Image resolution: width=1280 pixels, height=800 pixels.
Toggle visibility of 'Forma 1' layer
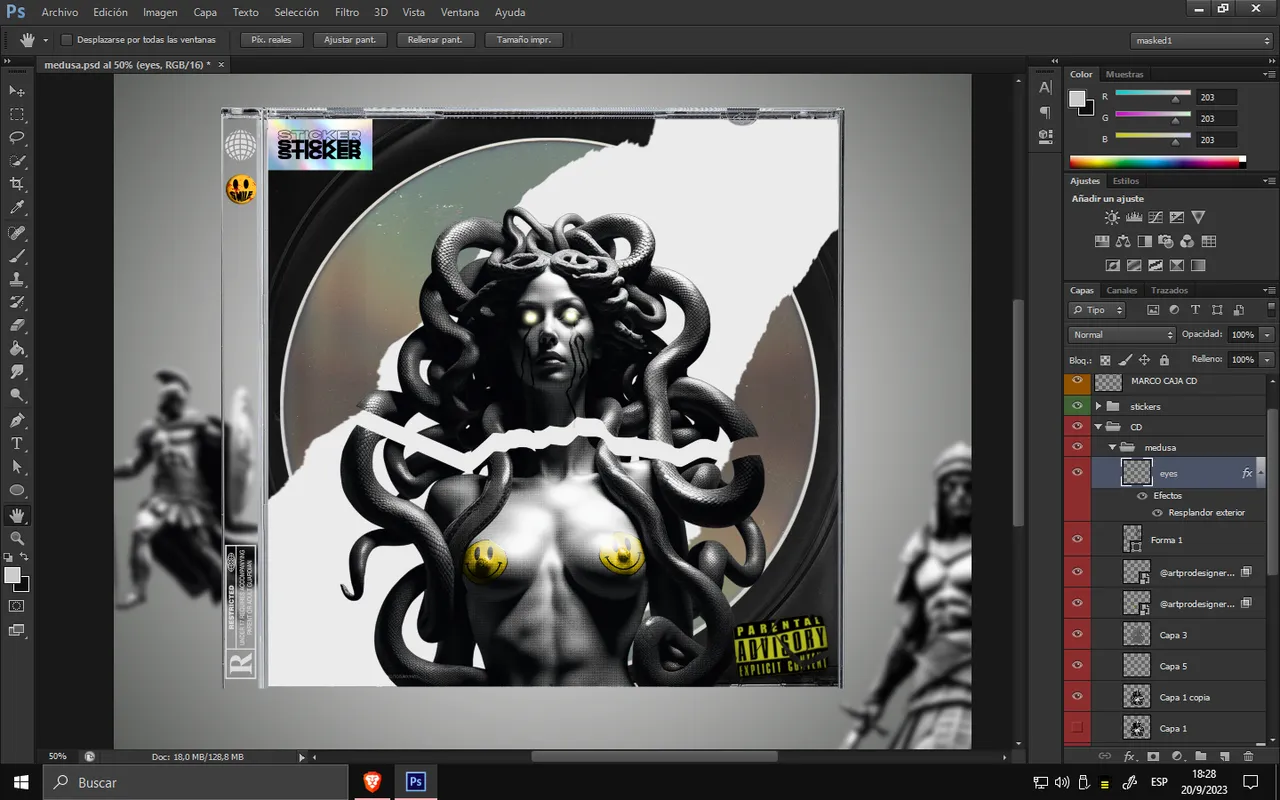click(x=1077, y=540)
